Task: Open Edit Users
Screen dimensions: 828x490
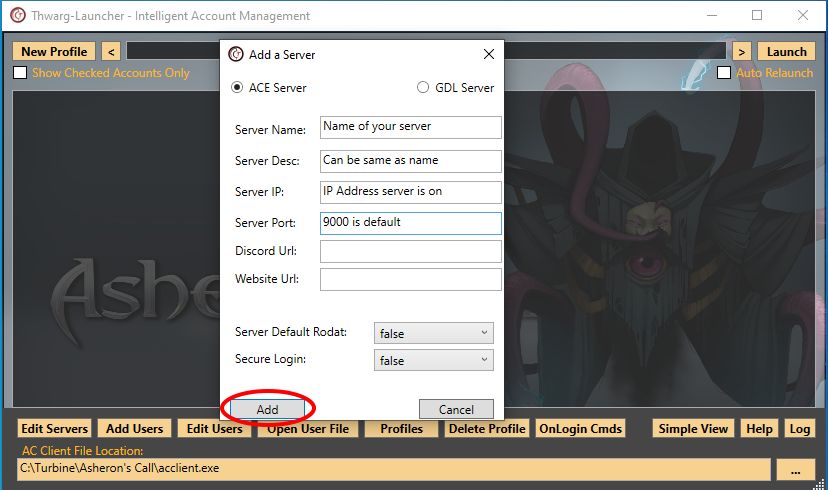Action: [214, 428]
